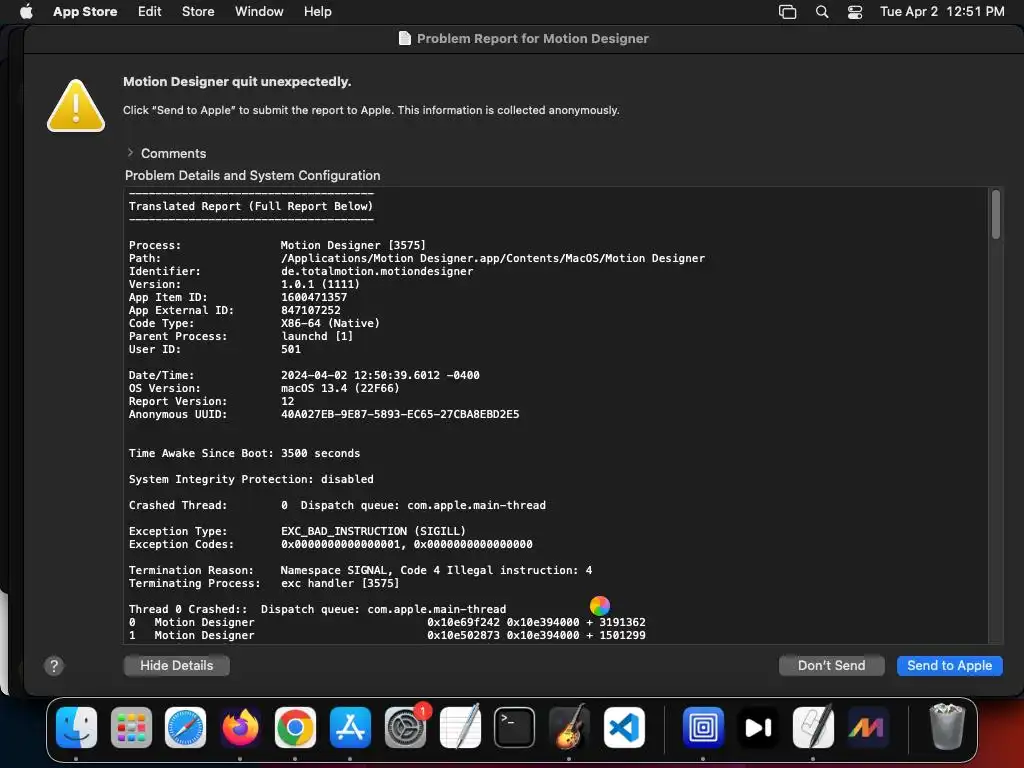1024x768 pixels.
Task: Click App Item ID '1600471357'
Action: pos(313,297)
